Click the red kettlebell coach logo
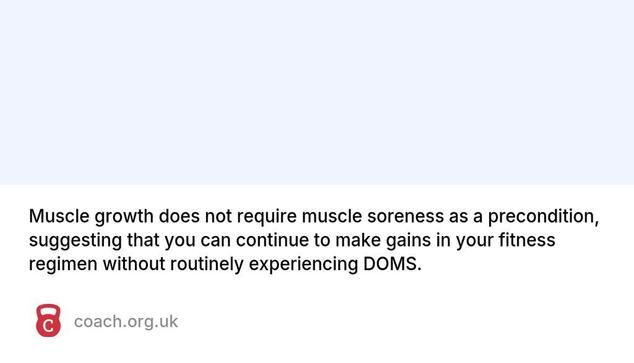Viewport: 634px width, 363px height. click(48, 321)
